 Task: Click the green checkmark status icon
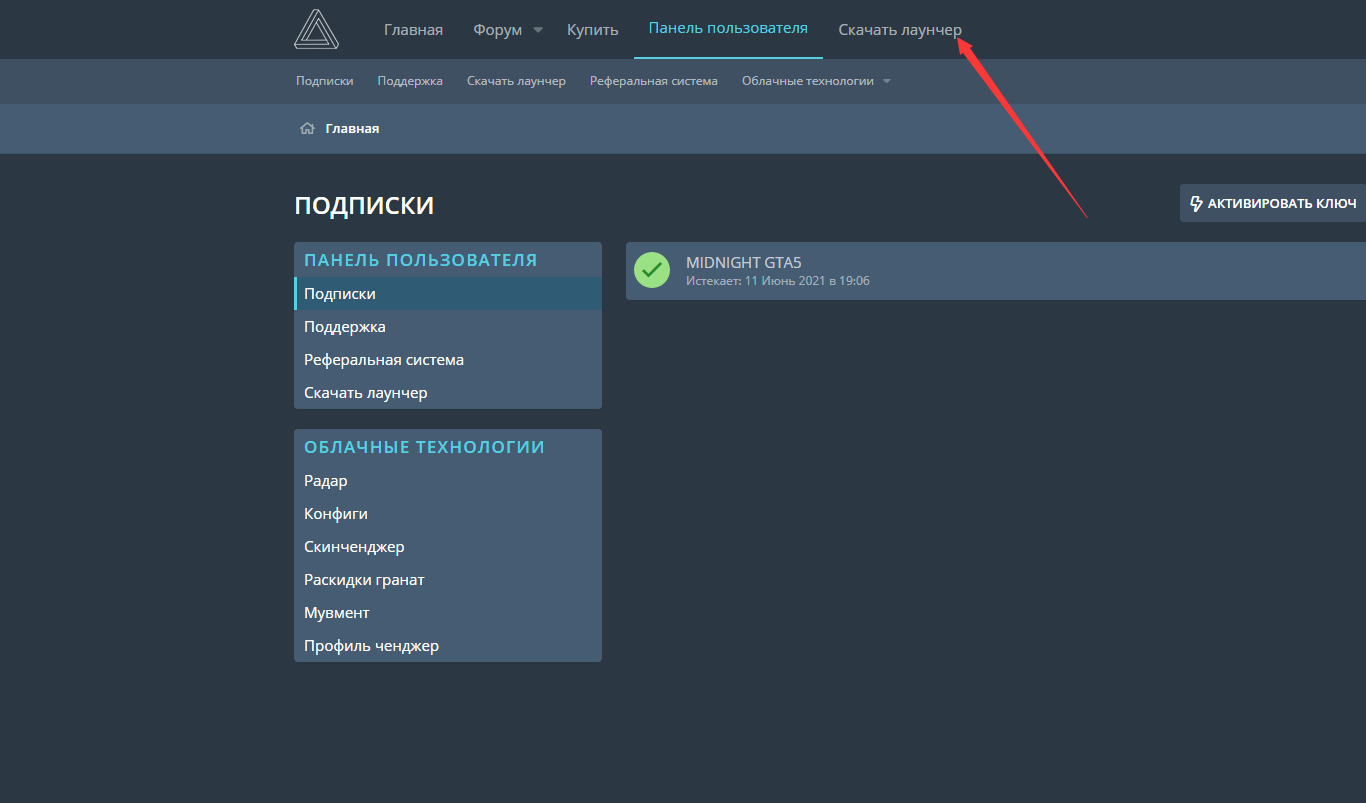[652, 270]
